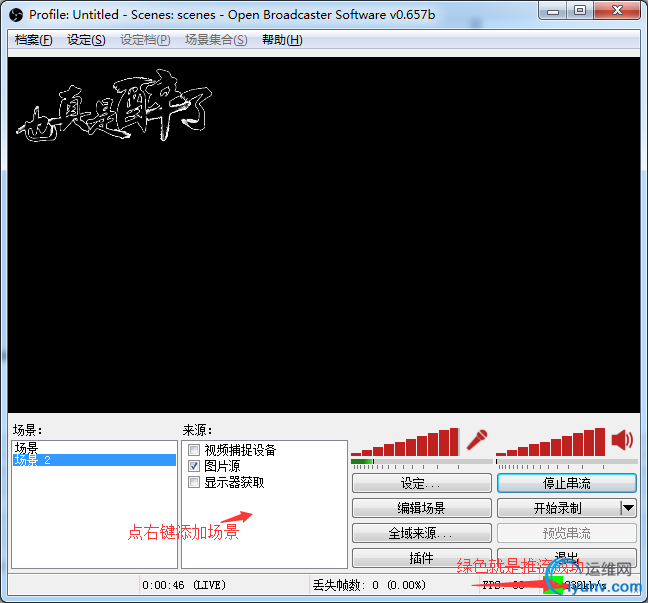Image resolution: width=648 pixels, height=603 pixels.
Task: Click the green stream status indicator
Action: click(x=553, y=585)
